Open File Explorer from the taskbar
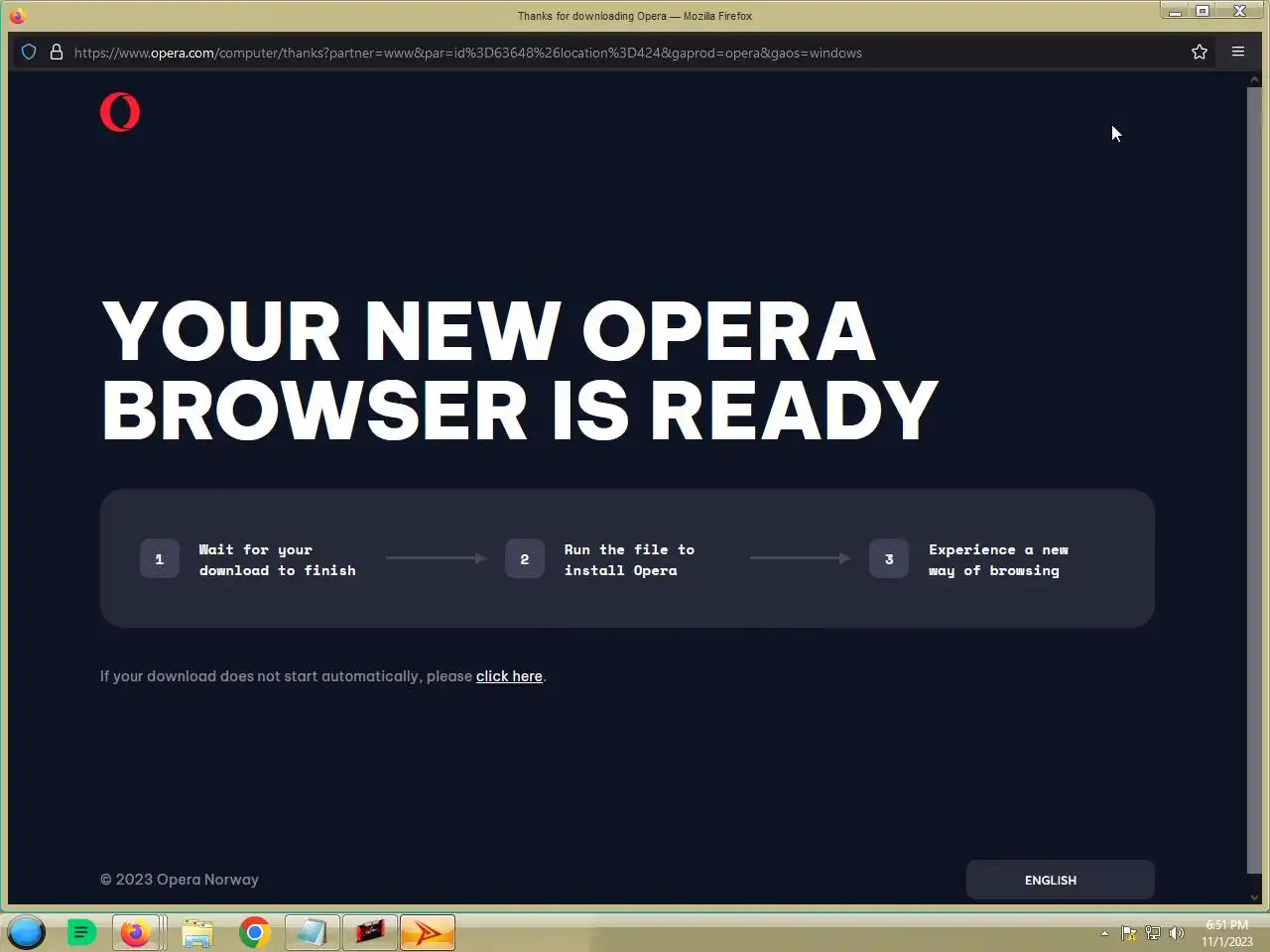 [197, 932]
